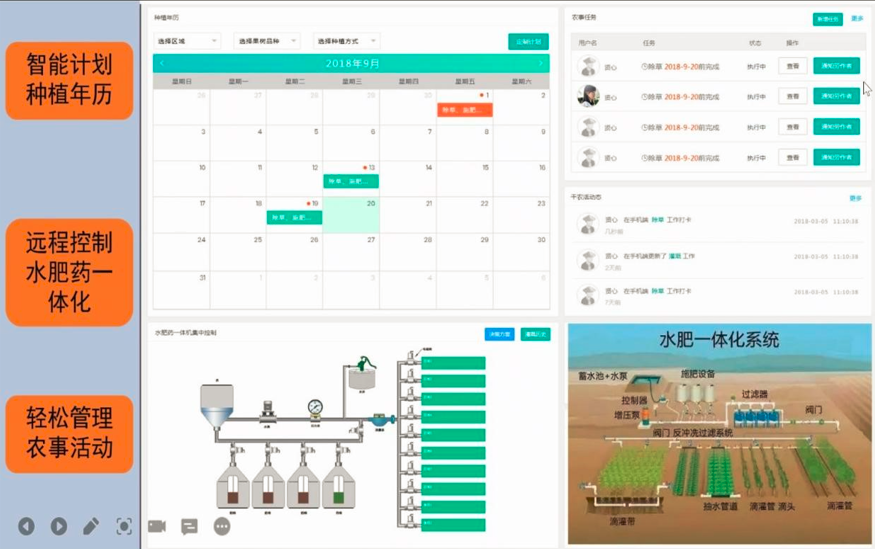Click the focus/screenshot frame icon
Image resolution: width=875 pixels, height=549 pixels.
(124, 526)
